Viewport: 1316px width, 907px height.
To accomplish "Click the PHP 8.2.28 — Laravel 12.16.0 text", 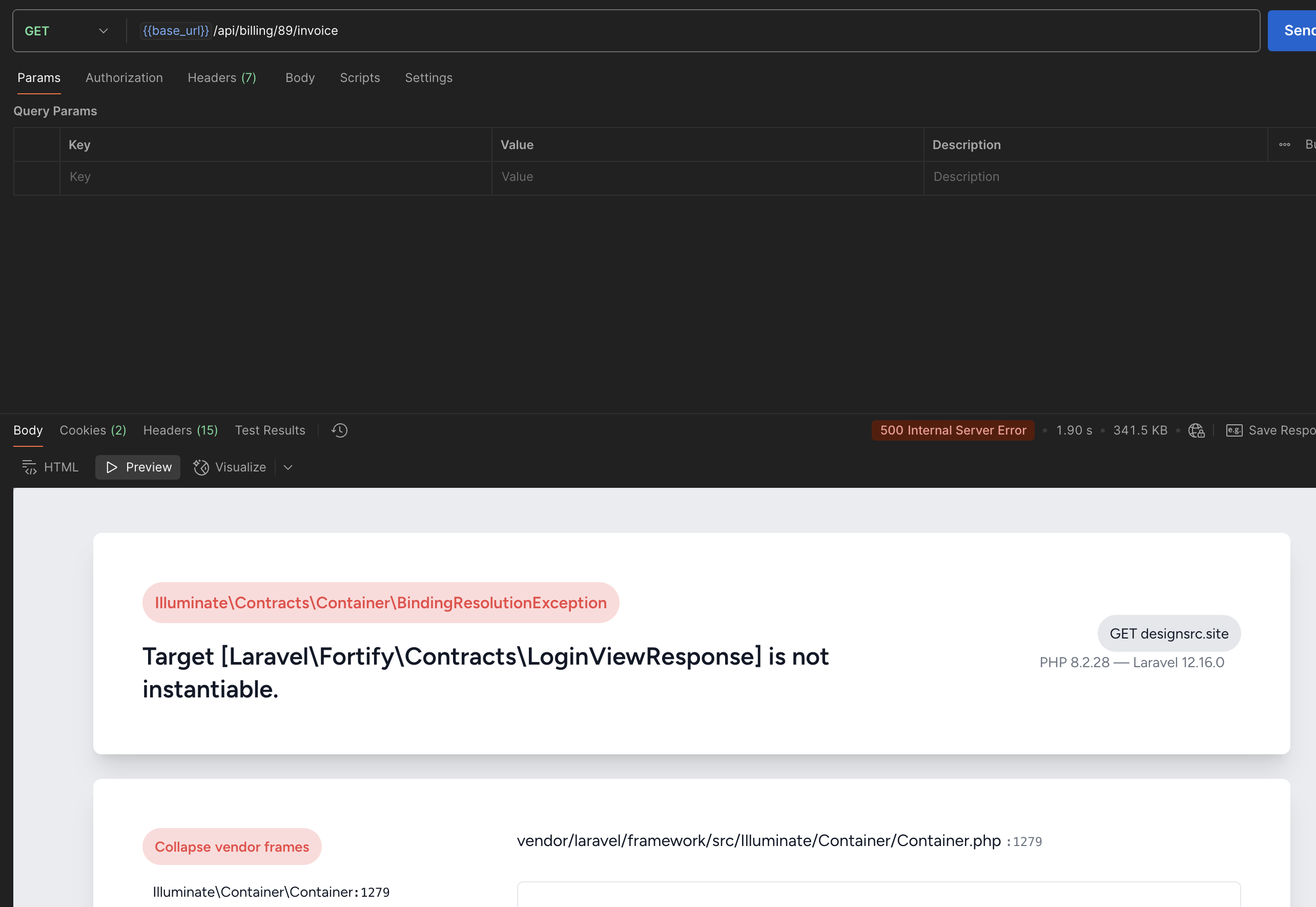I will (1132, 663).
